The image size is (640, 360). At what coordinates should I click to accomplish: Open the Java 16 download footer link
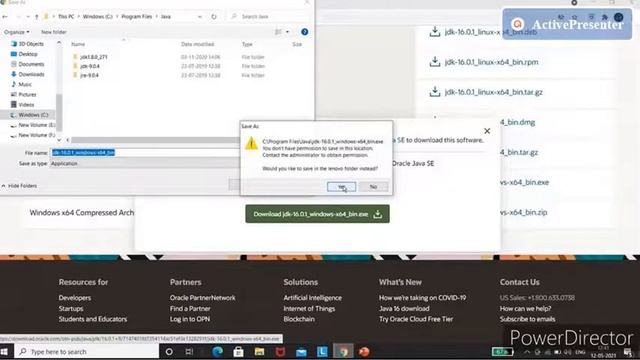404,309
